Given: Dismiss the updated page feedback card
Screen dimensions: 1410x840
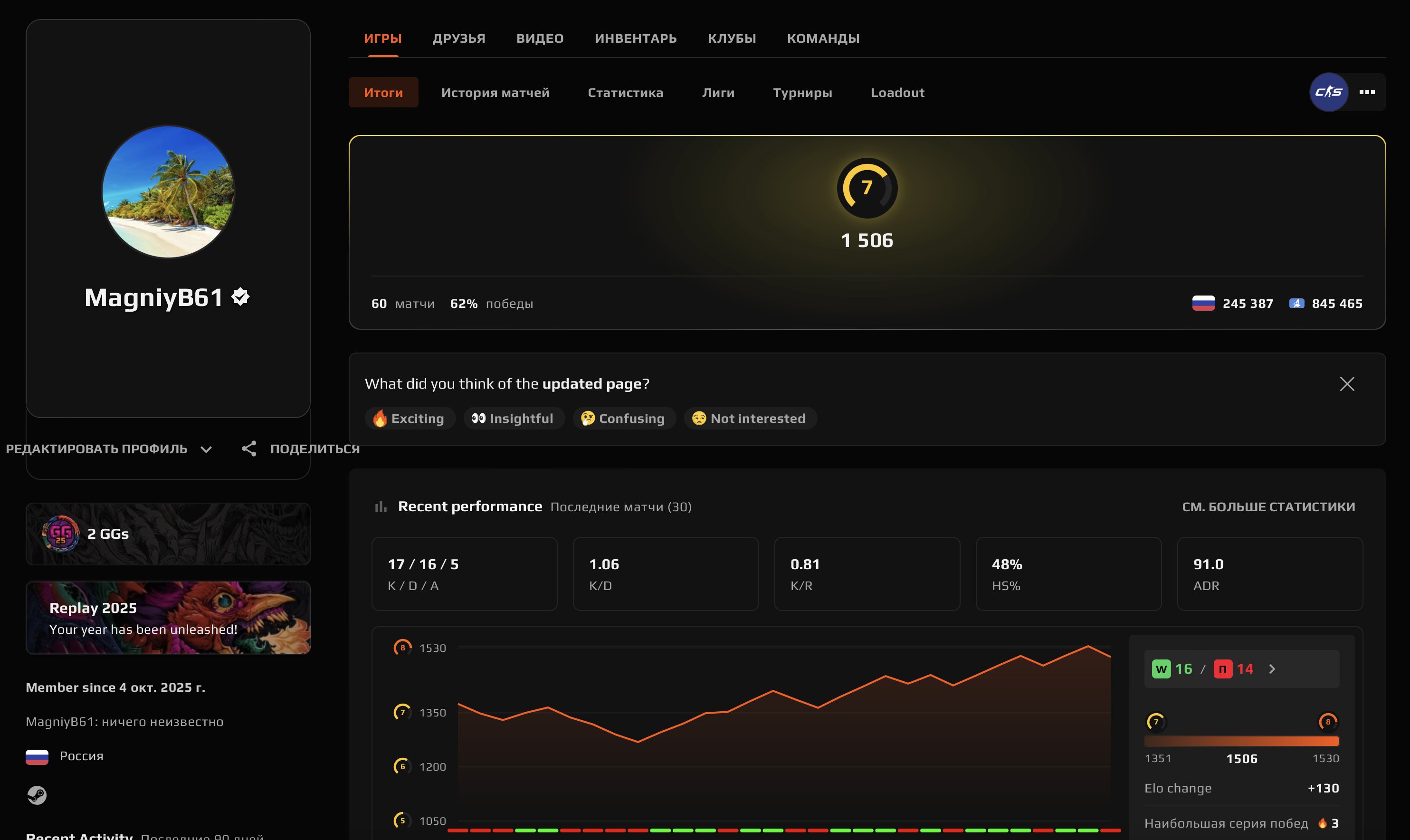Looking at the screenshot, I should pyautogui.click(x=1347, y=383).
